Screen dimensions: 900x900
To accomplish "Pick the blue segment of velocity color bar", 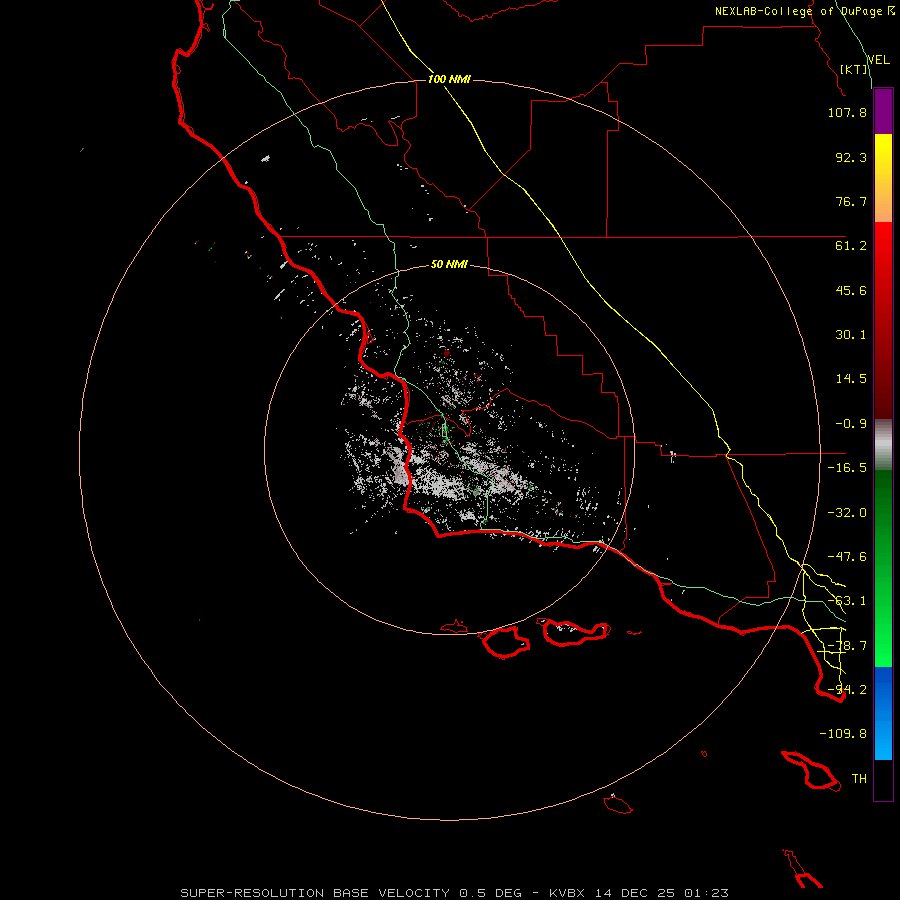I will [x=883, y=713].
